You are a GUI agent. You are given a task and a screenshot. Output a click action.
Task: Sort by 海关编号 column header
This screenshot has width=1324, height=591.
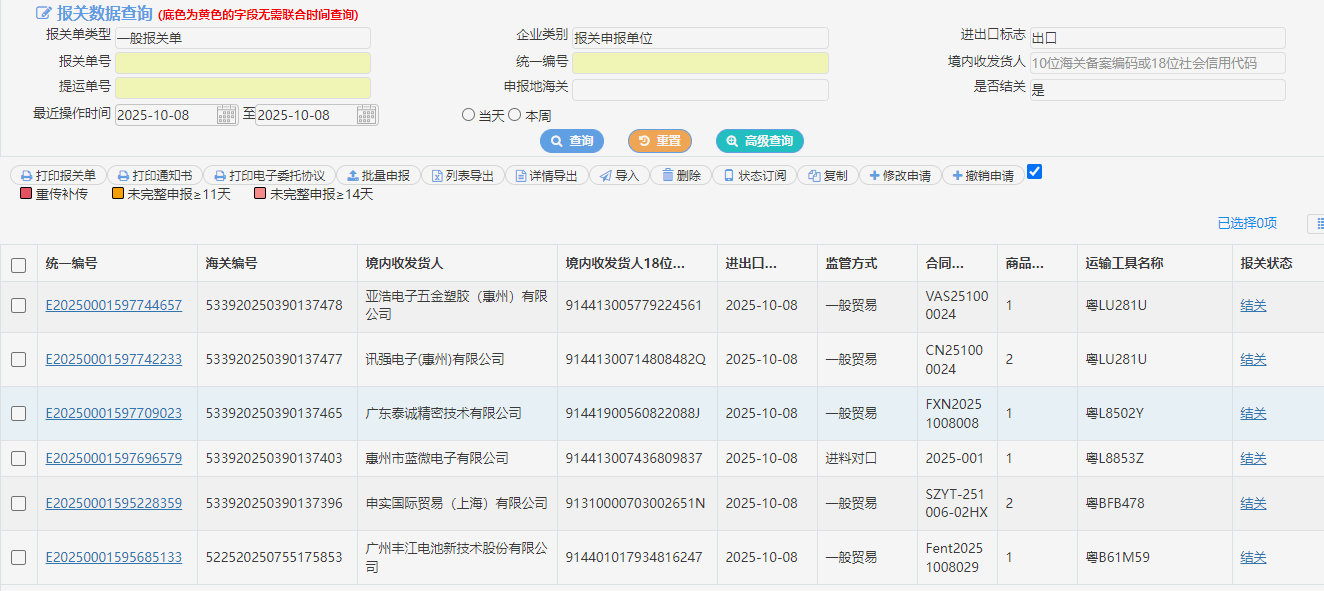231,264
